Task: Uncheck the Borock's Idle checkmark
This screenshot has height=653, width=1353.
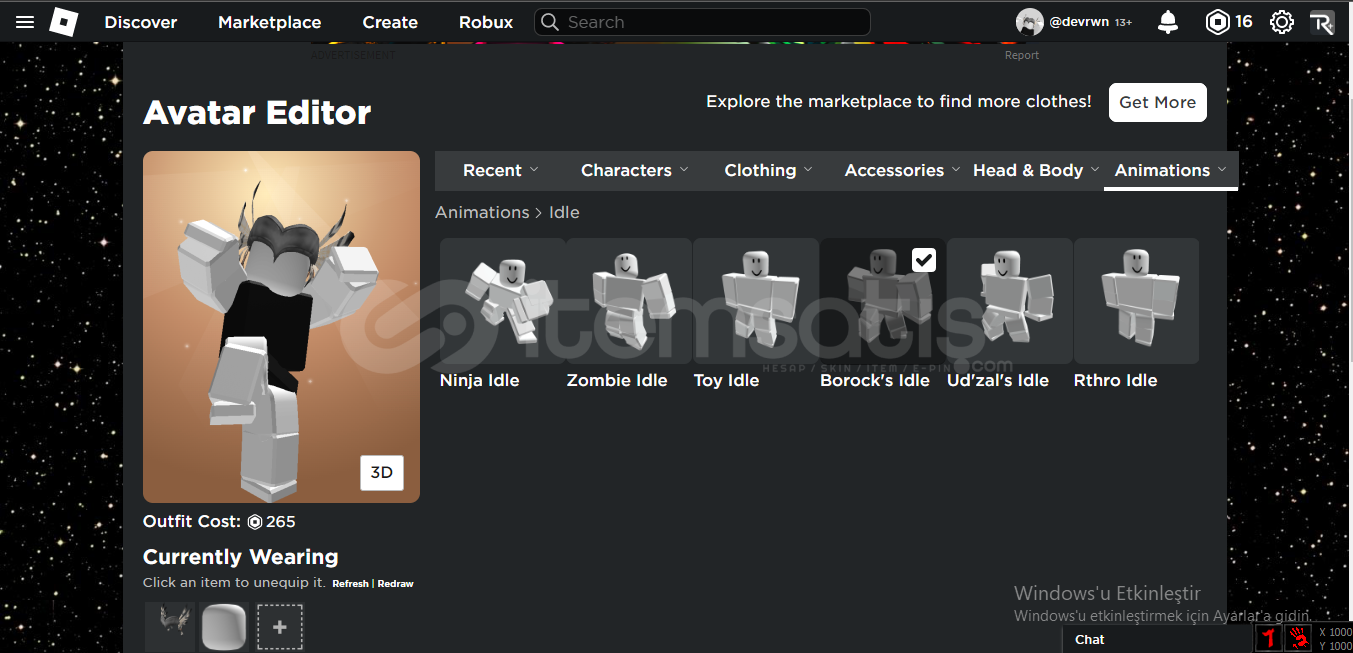Action: click(x=924, y=260)
